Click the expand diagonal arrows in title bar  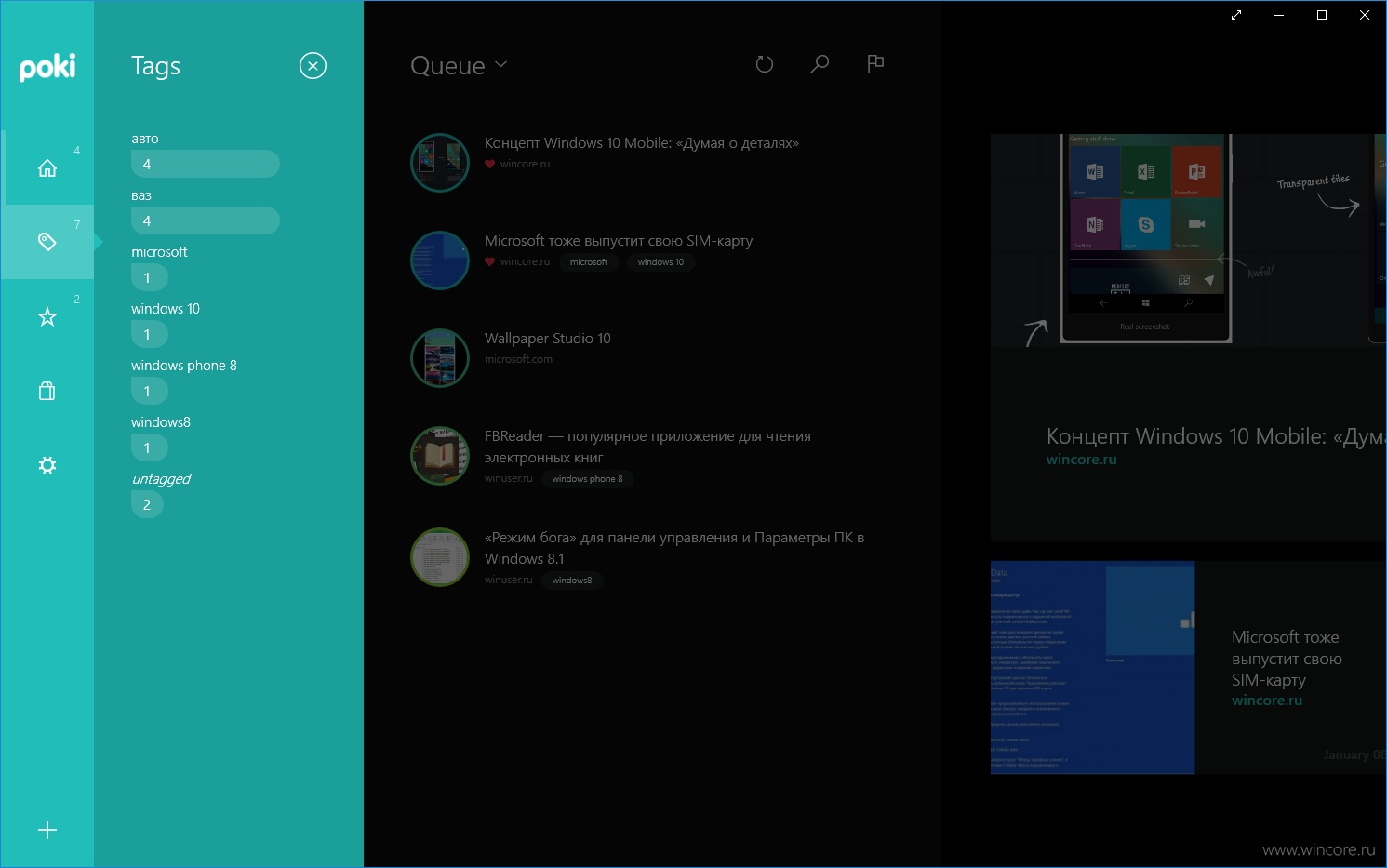(x=1236, y=15)
